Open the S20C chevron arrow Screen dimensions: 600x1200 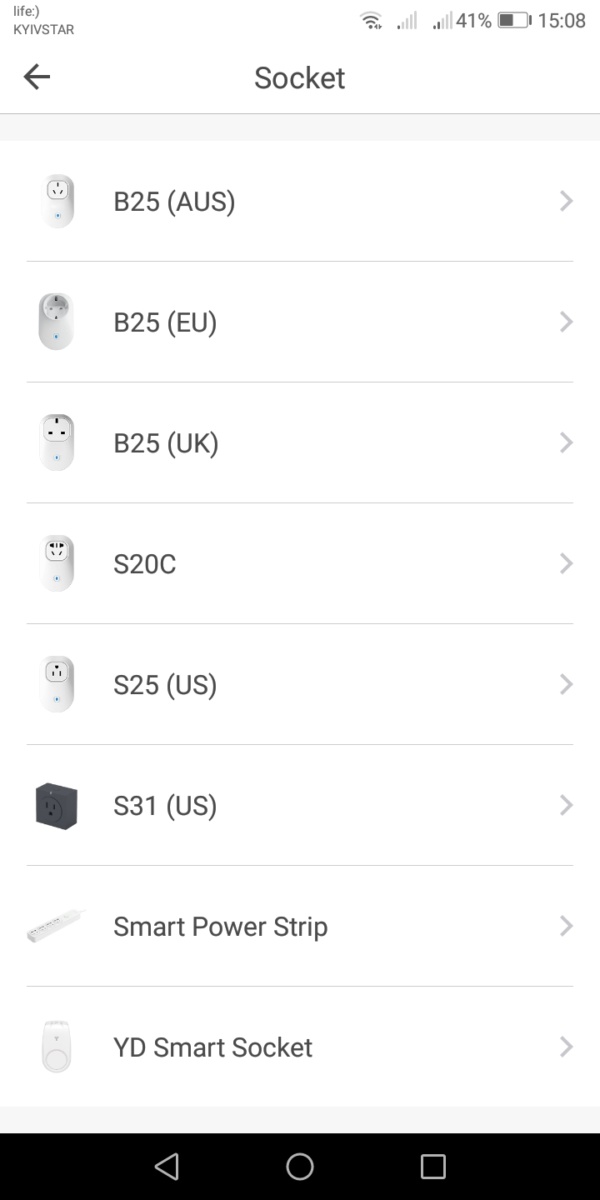tap(566, 564)
